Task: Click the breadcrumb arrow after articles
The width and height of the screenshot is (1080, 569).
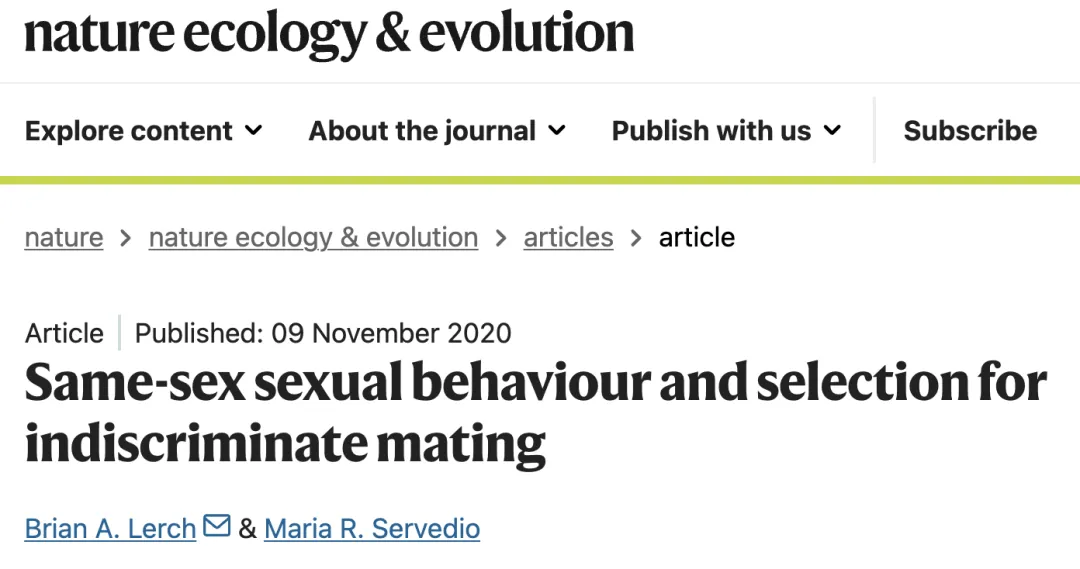Action: (636, 238)
